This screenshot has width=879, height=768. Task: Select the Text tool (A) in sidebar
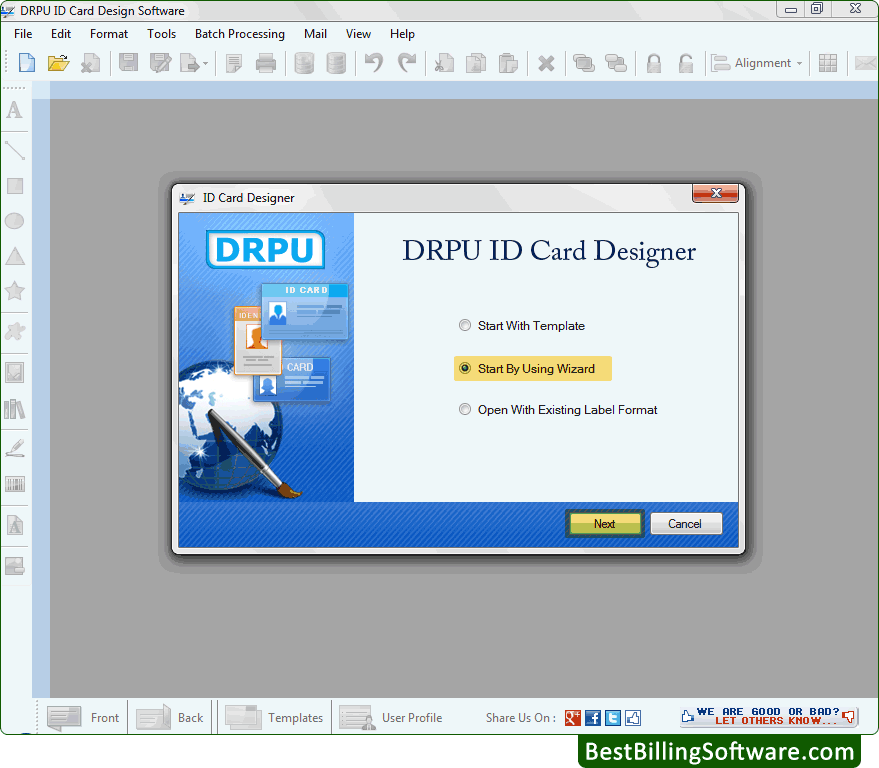(15, 110)
